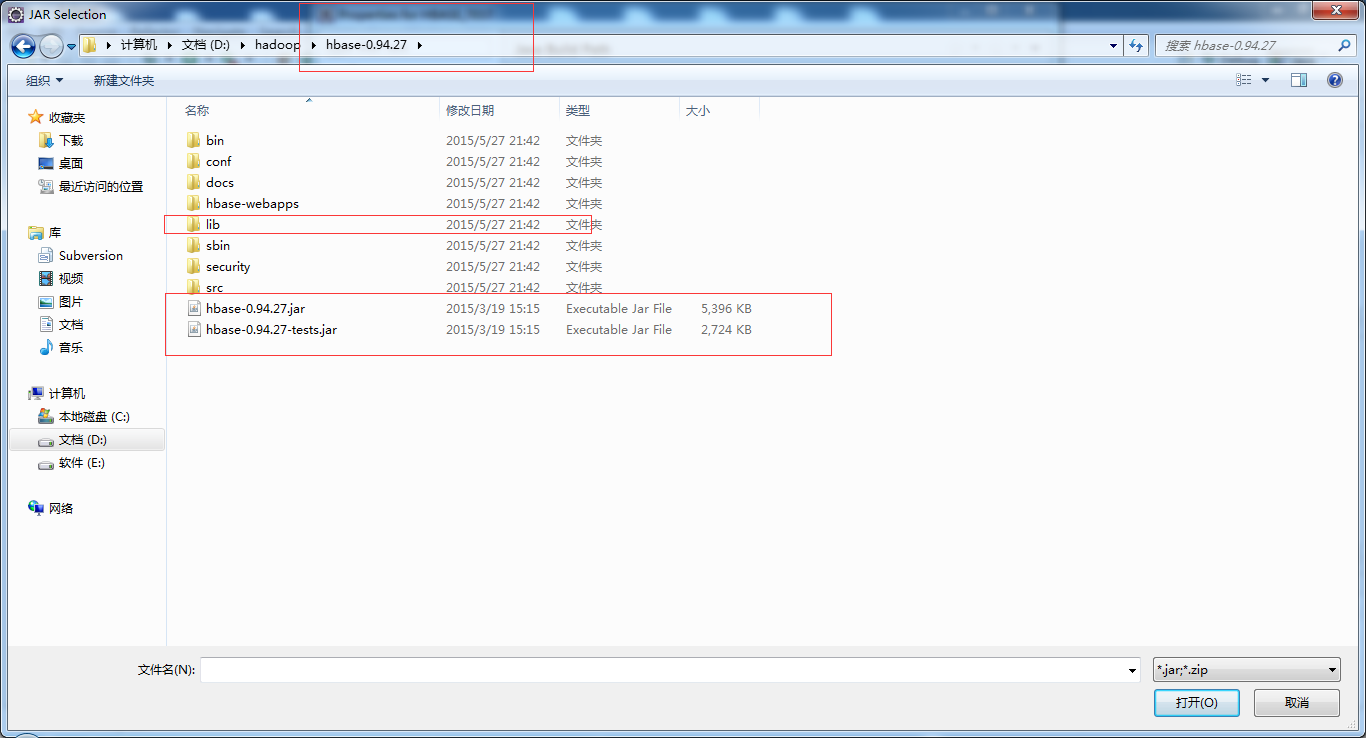The height and width of the screenshot is (738, 1366).
Task: Select 音乐 library in navigation pane
Action: click(x=71, y=347)
